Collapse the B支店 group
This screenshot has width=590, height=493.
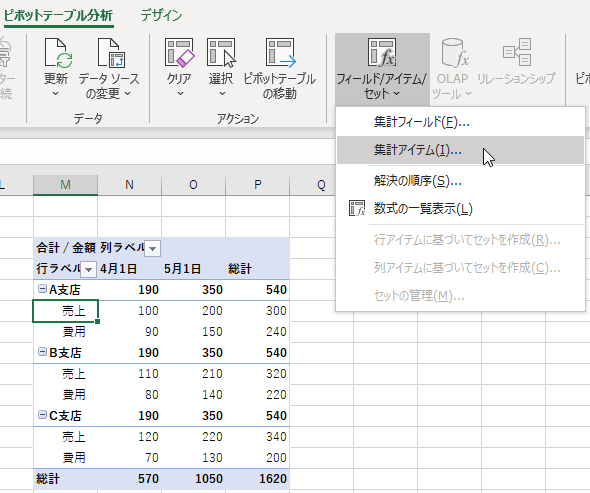43,352
